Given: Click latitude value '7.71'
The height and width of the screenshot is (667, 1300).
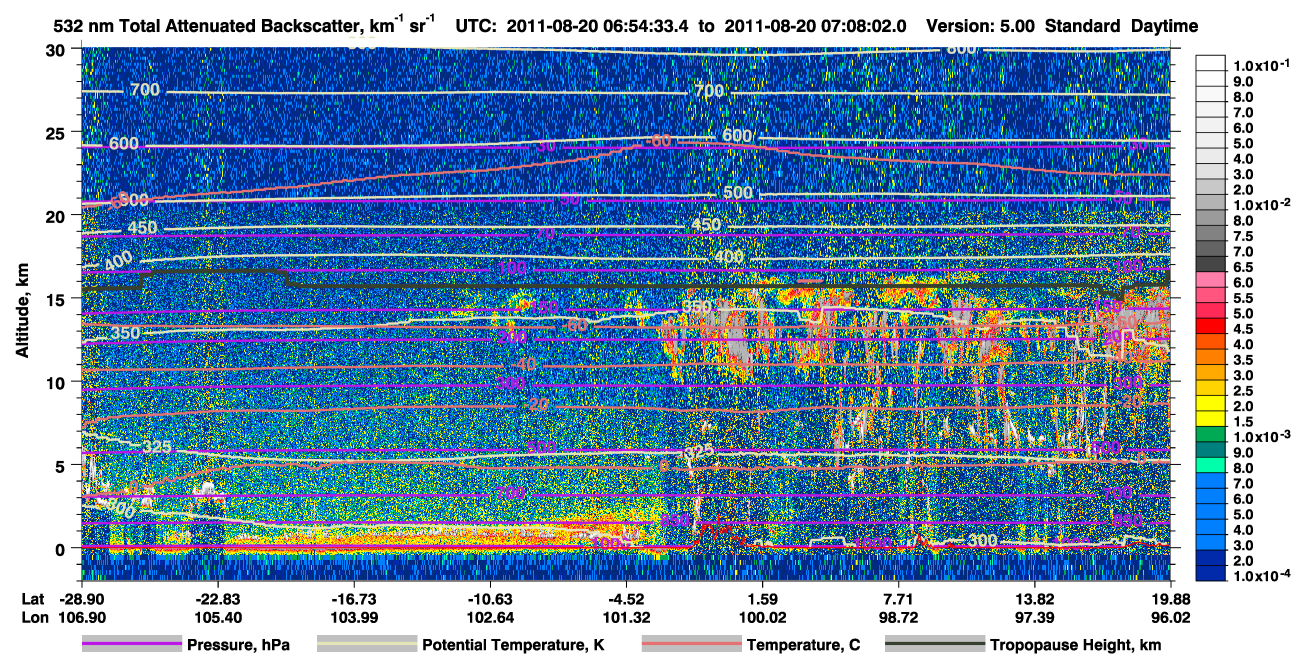Looking at the screenshot, I should point(899,598).
